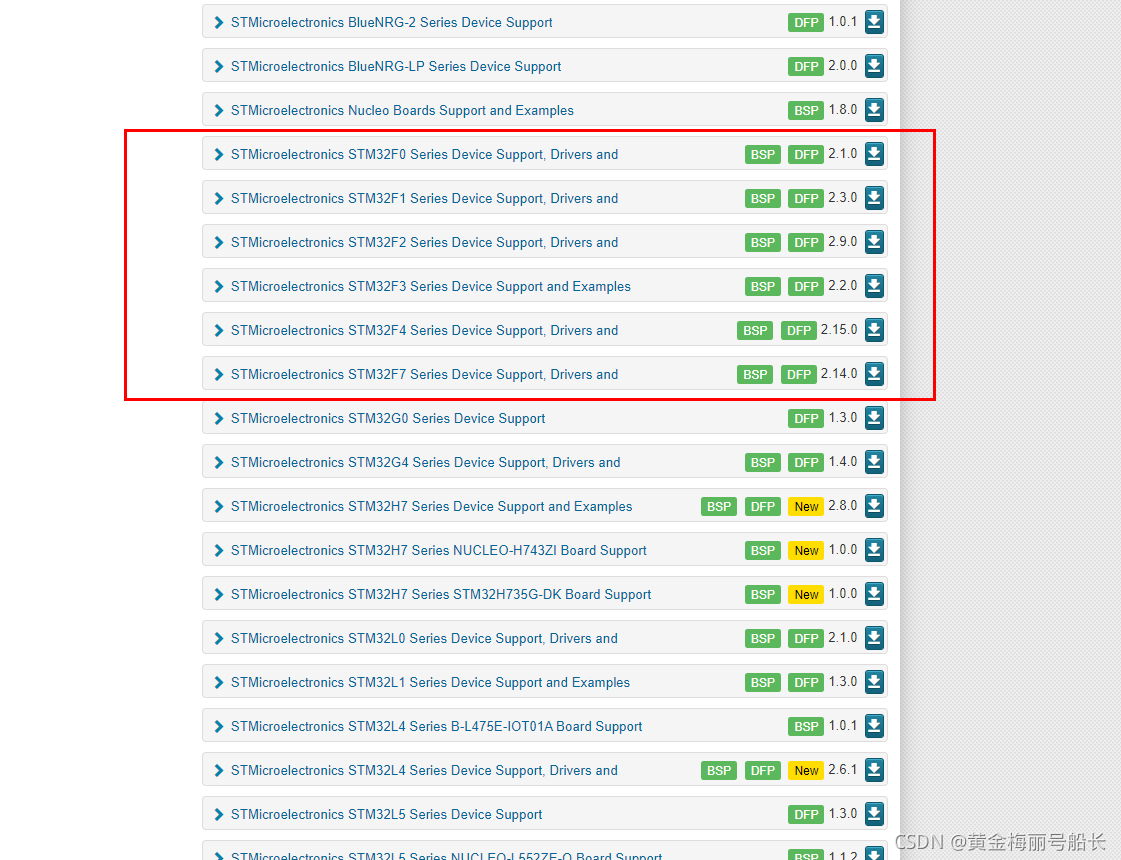This screenshot has width=1121, height=860.
Task: Click the BSP badge on Nucleo Boards row
Action: pyautogui.click(x=806, y=111)
